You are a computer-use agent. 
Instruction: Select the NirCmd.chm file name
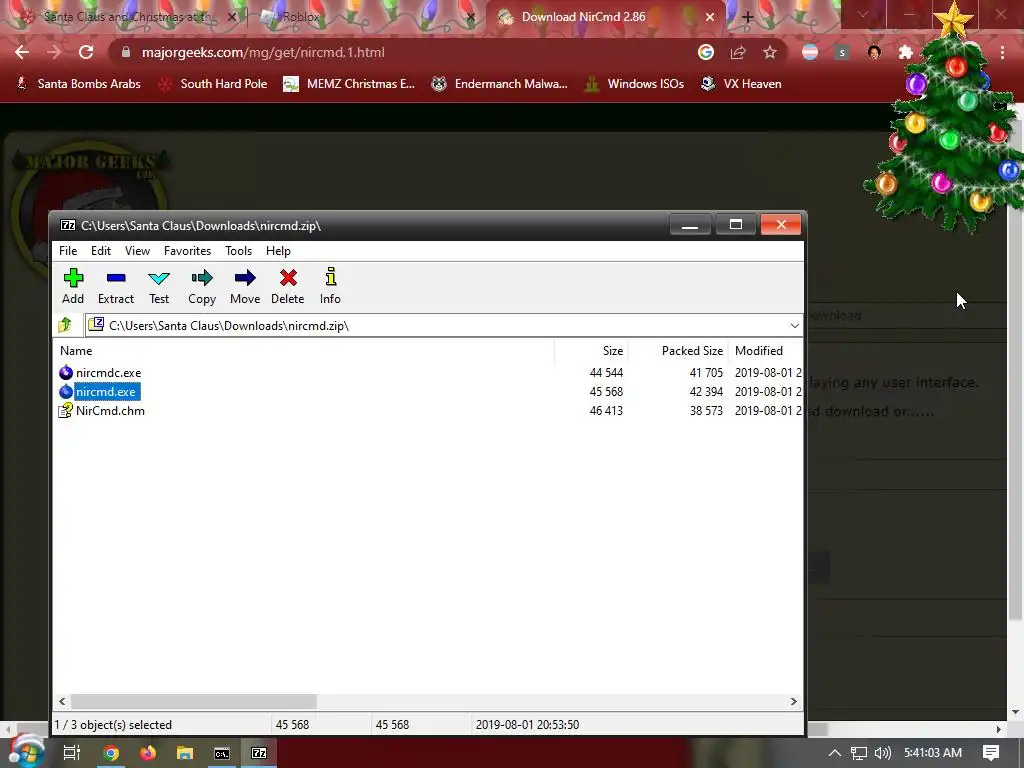click(x=110, y=411)
